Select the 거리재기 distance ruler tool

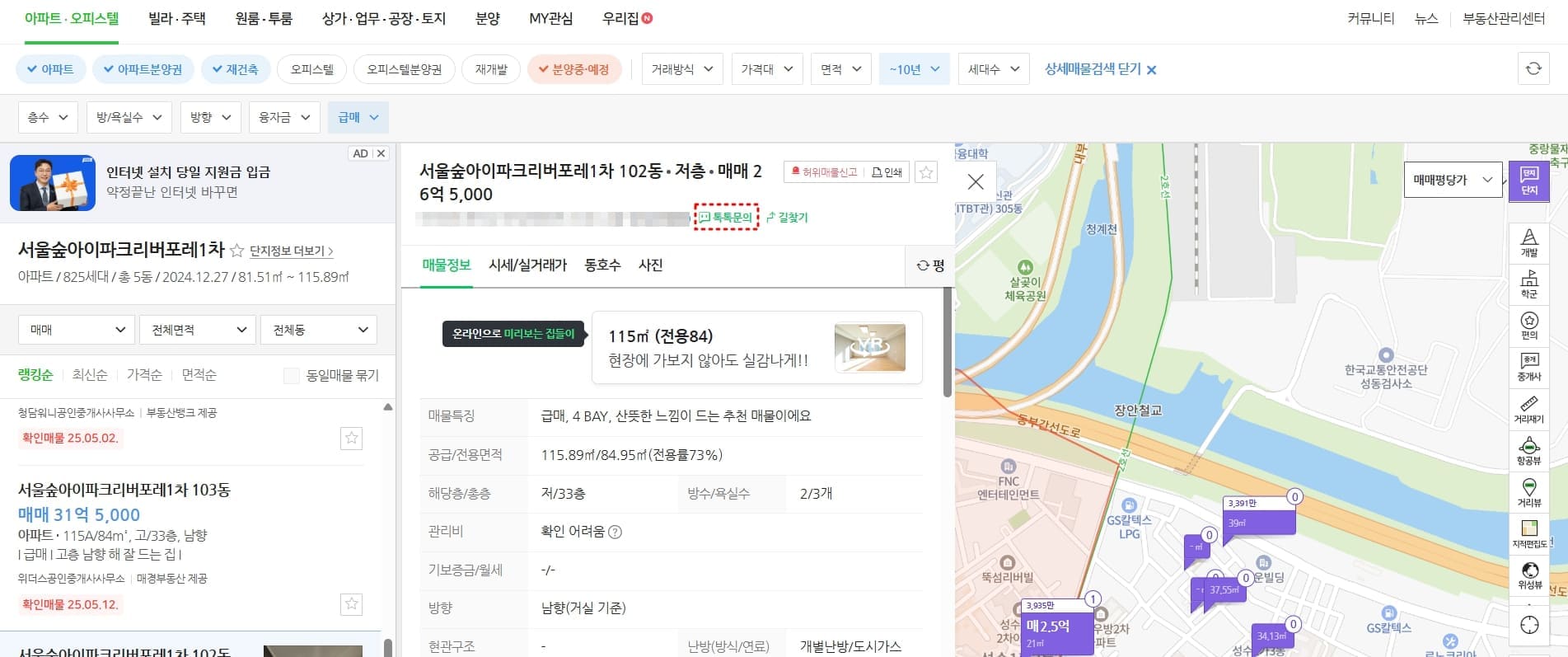[x=1529, y=409]
